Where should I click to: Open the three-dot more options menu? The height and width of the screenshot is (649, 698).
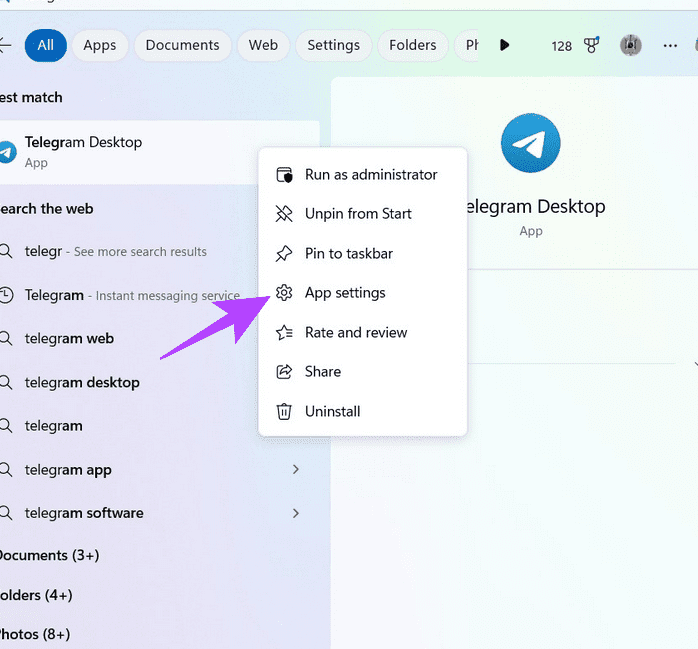tap(670, 45)
